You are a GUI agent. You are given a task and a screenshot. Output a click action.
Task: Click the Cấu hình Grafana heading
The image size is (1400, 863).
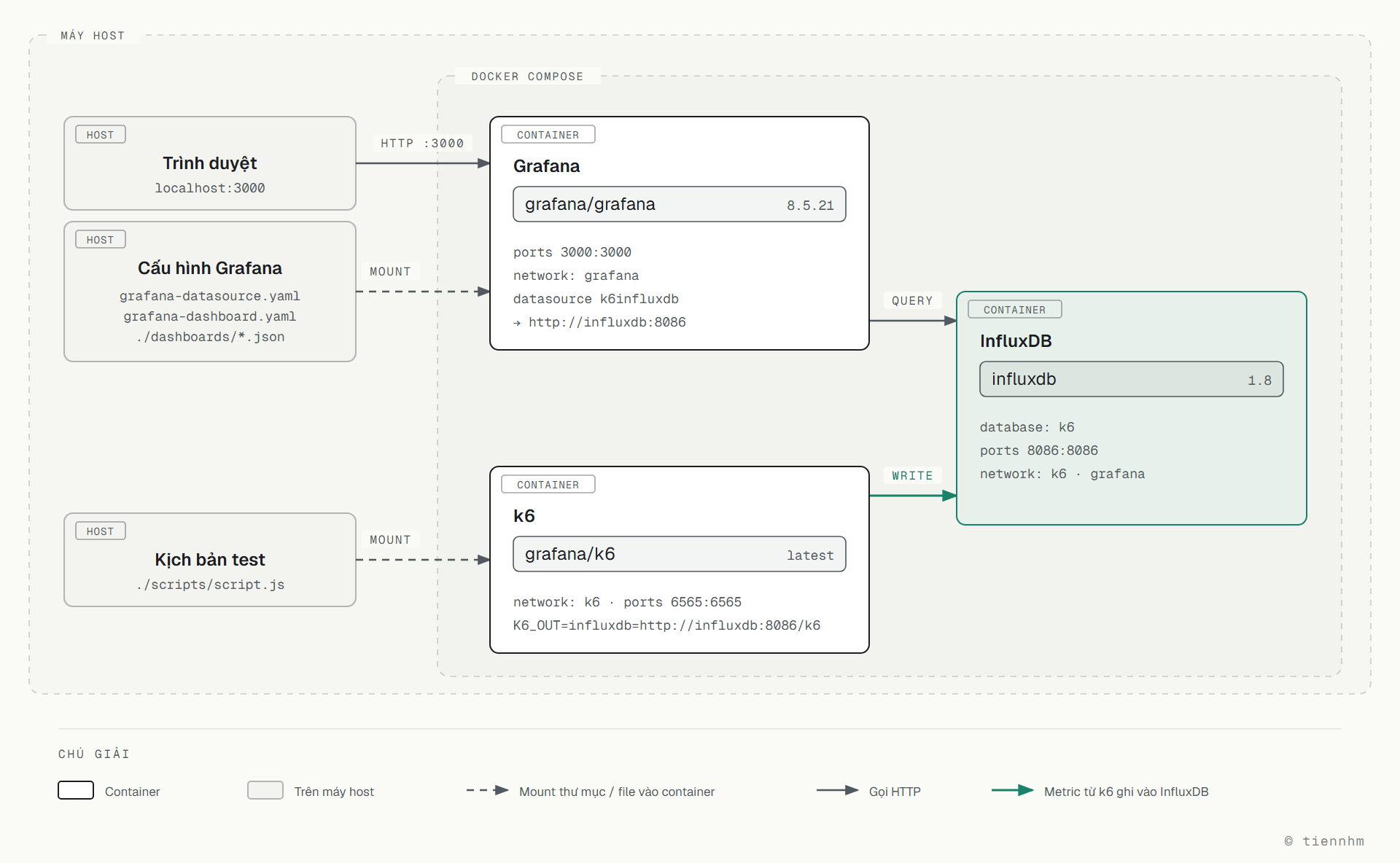click(x=210, y=268)
